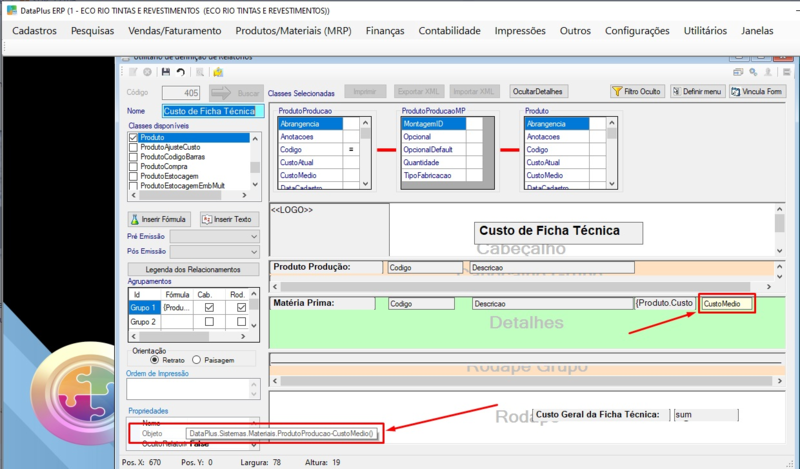
Task: Click the Nome field with Custo de Ficha Técnica
Action: (x=213, y=111)
